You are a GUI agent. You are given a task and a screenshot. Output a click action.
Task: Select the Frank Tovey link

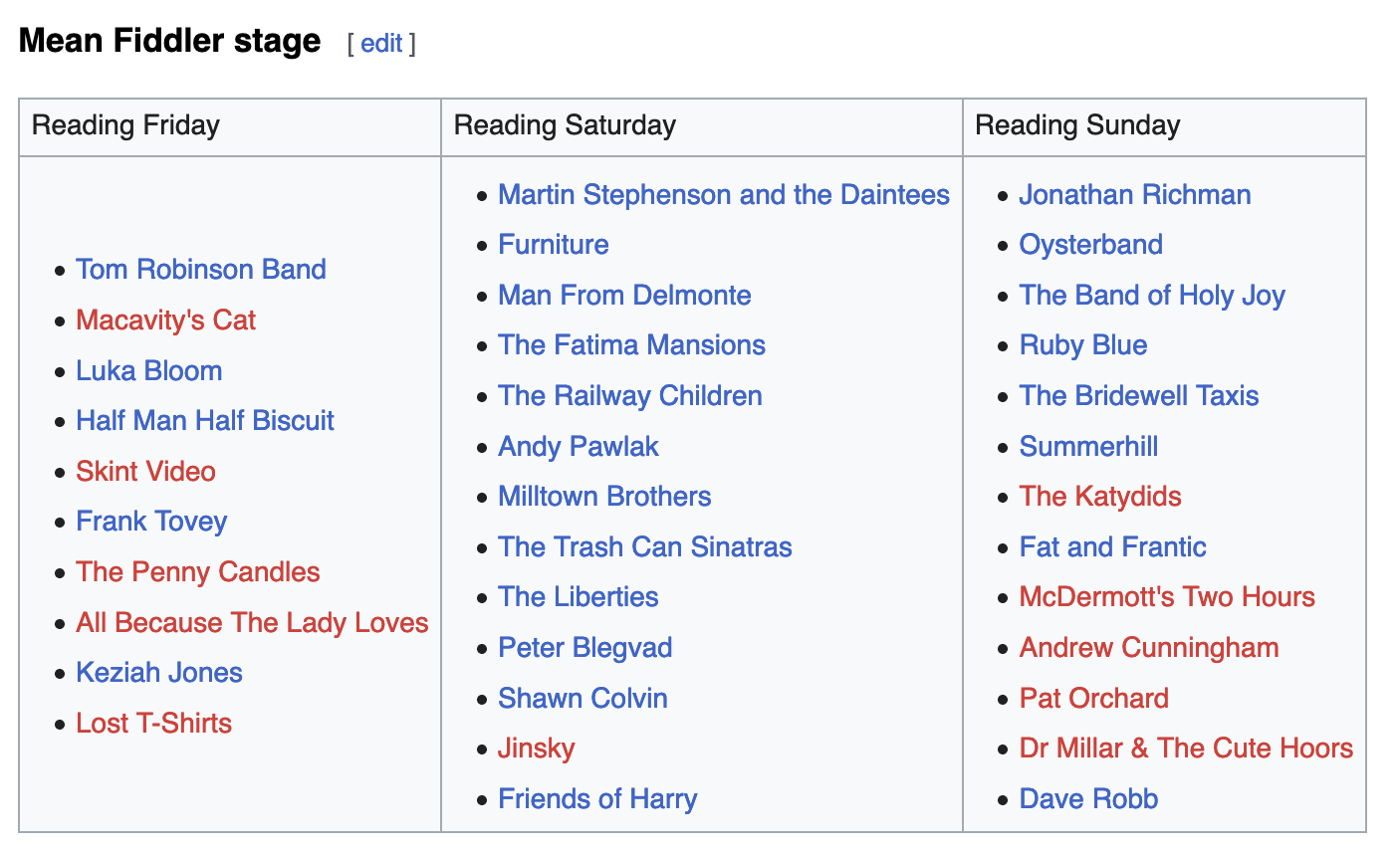tap(151, 522)
